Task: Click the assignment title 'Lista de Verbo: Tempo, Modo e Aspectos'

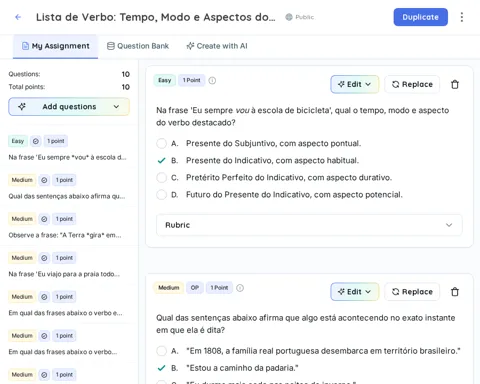Action: tap(156, 17)
